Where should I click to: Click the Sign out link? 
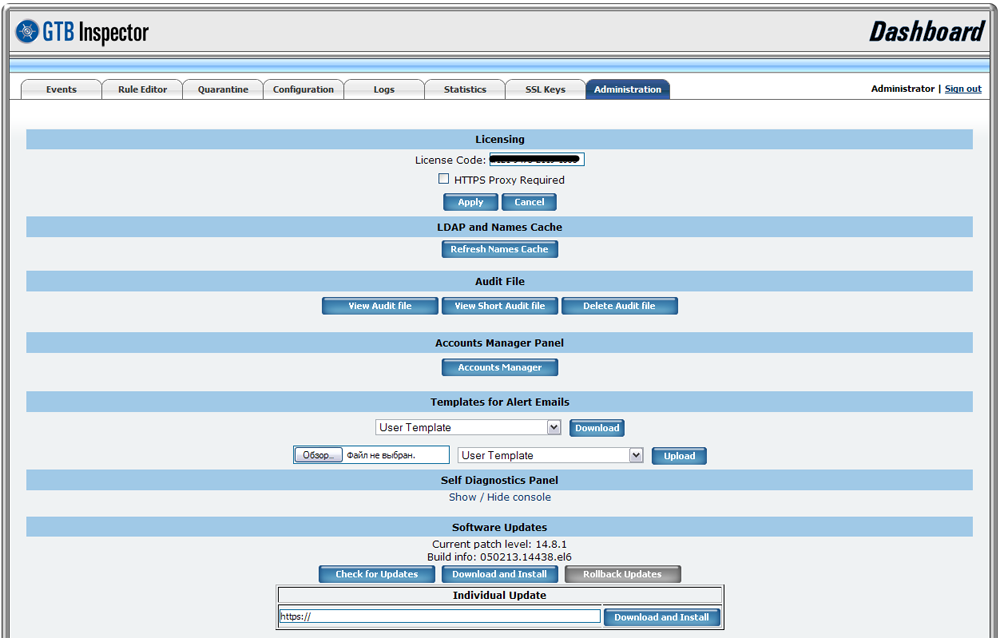click(x=963, y=89)
